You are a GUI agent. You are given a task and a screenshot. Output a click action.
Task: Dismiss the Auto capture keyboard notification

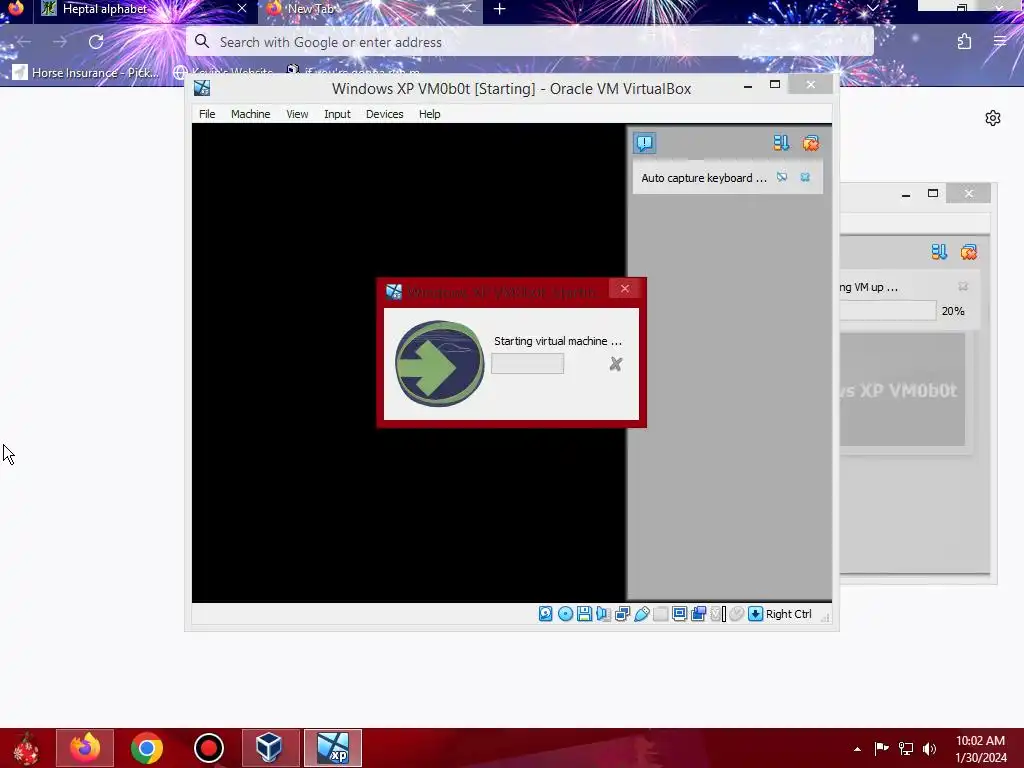[805, 177]
